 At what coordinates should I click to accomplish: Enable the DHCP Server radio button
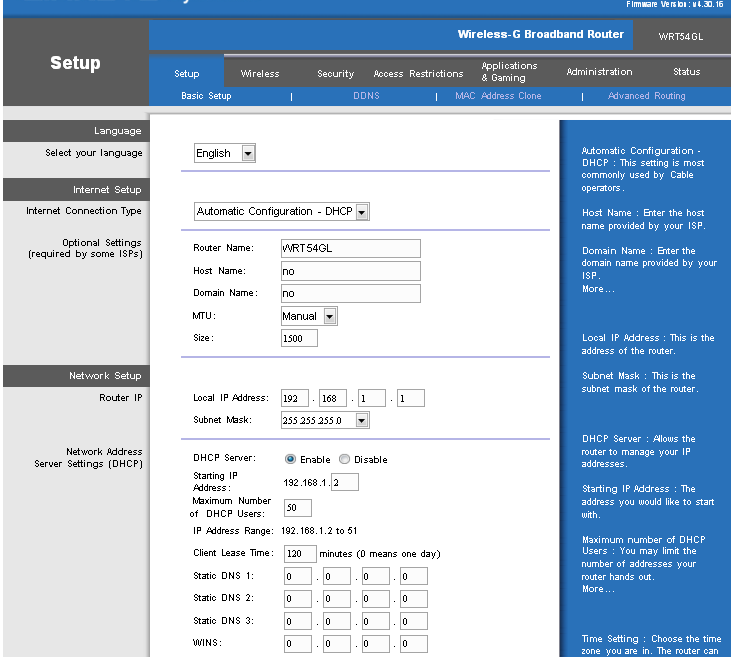coord(290,459)
